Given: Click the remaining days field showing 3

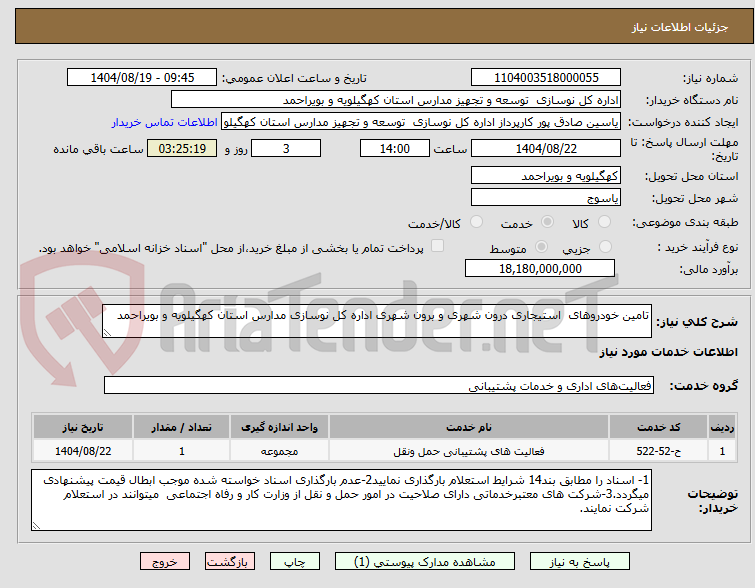Looking at the screenshot, I should point(286,148).
